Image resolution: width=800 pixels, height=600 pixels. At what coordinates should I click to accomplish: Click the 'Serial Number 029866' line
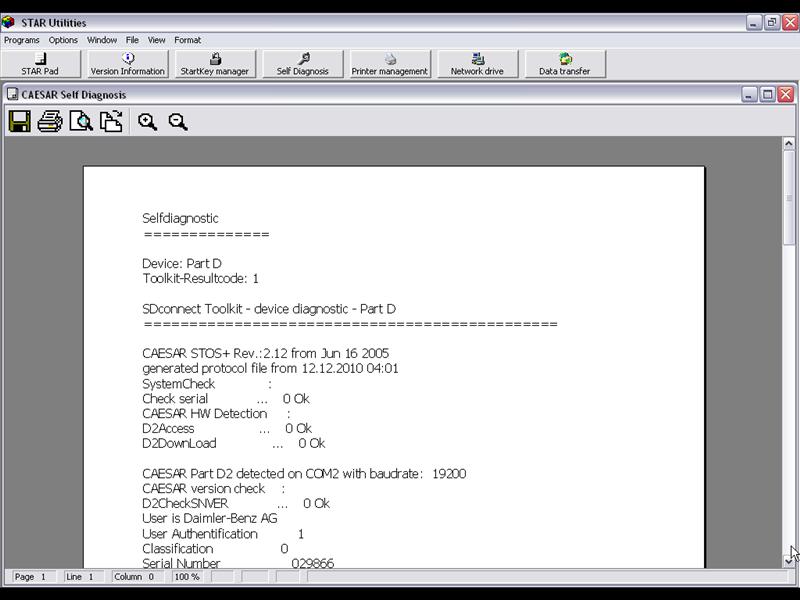[x=238, y=563]
